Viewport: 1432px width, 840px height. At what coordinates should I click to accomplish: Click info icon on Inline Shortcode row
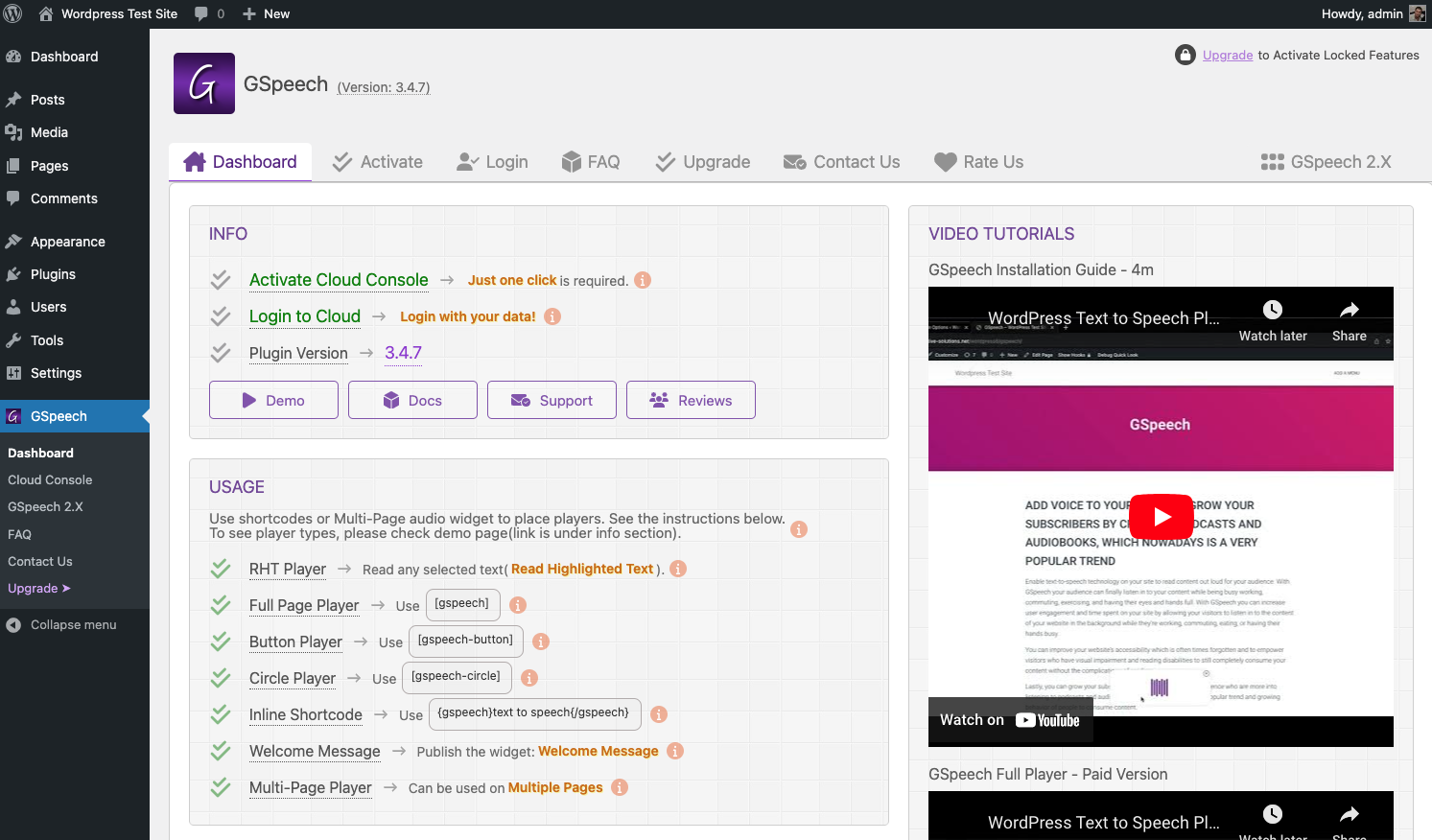(659, 714)
